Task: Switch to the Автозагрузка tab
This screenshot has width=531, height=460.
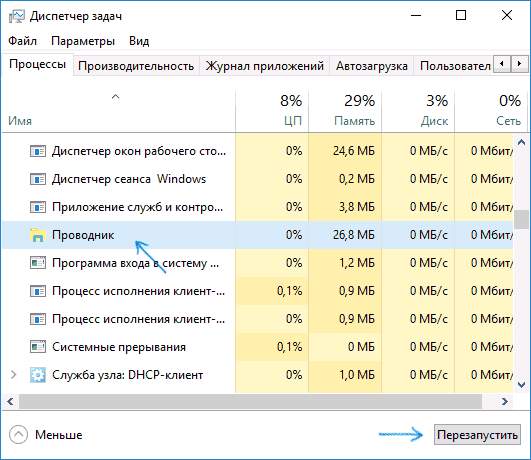Action: (x=371, y=66)
